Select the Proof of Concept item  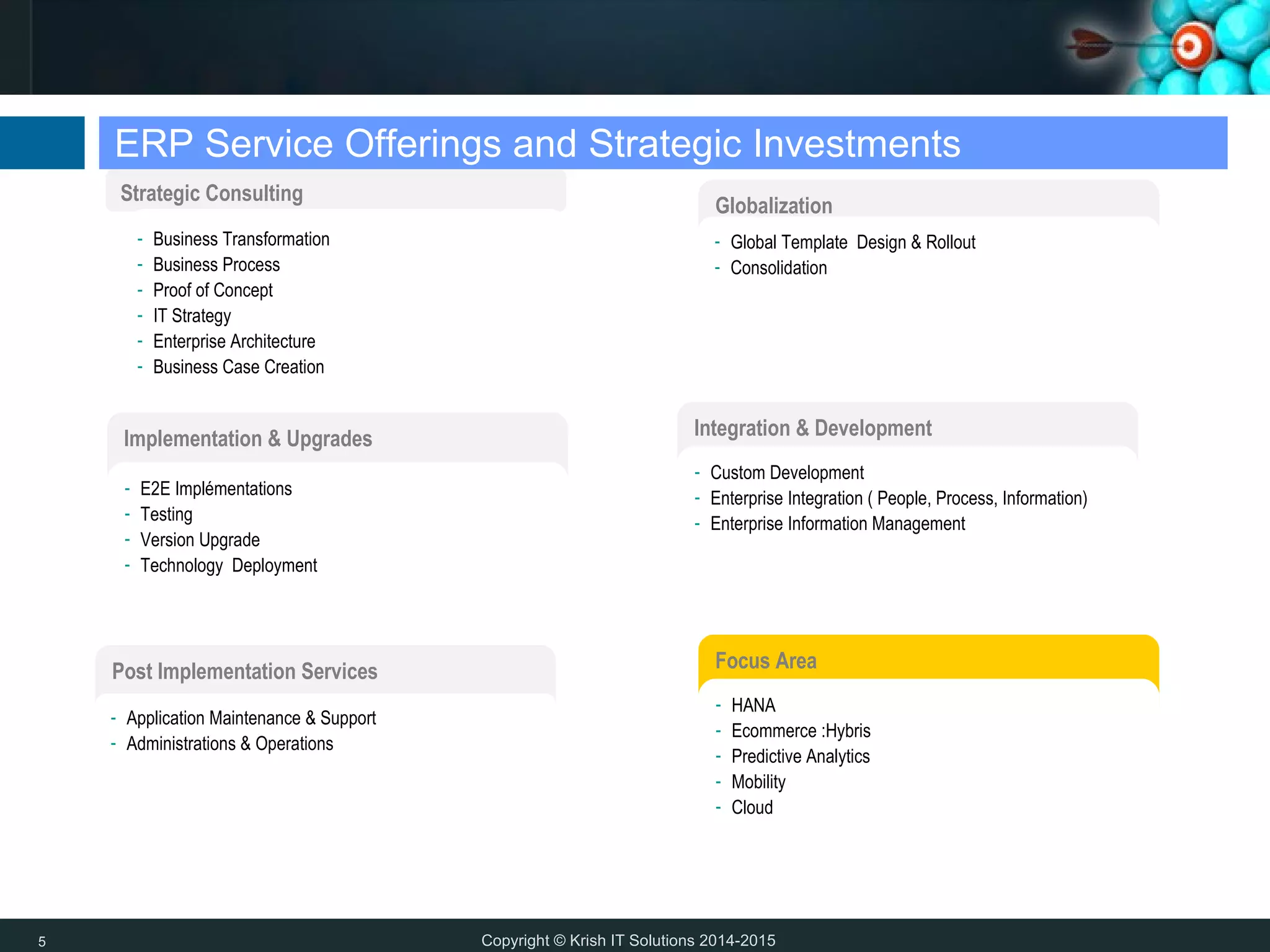(213, 290)
